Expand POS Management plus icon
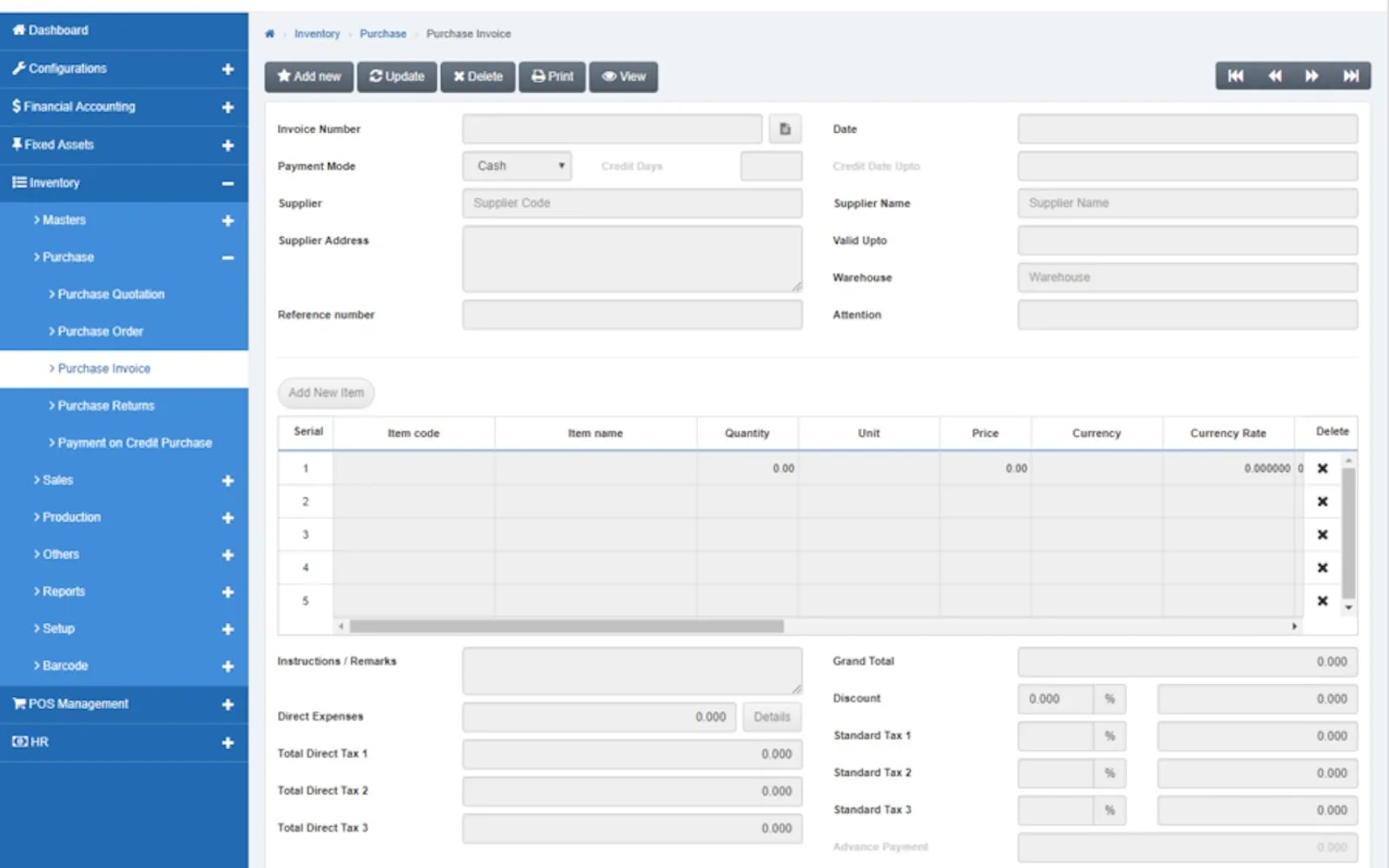The width and height of the screenshot is (1389, 868). [x=227, y=704]
